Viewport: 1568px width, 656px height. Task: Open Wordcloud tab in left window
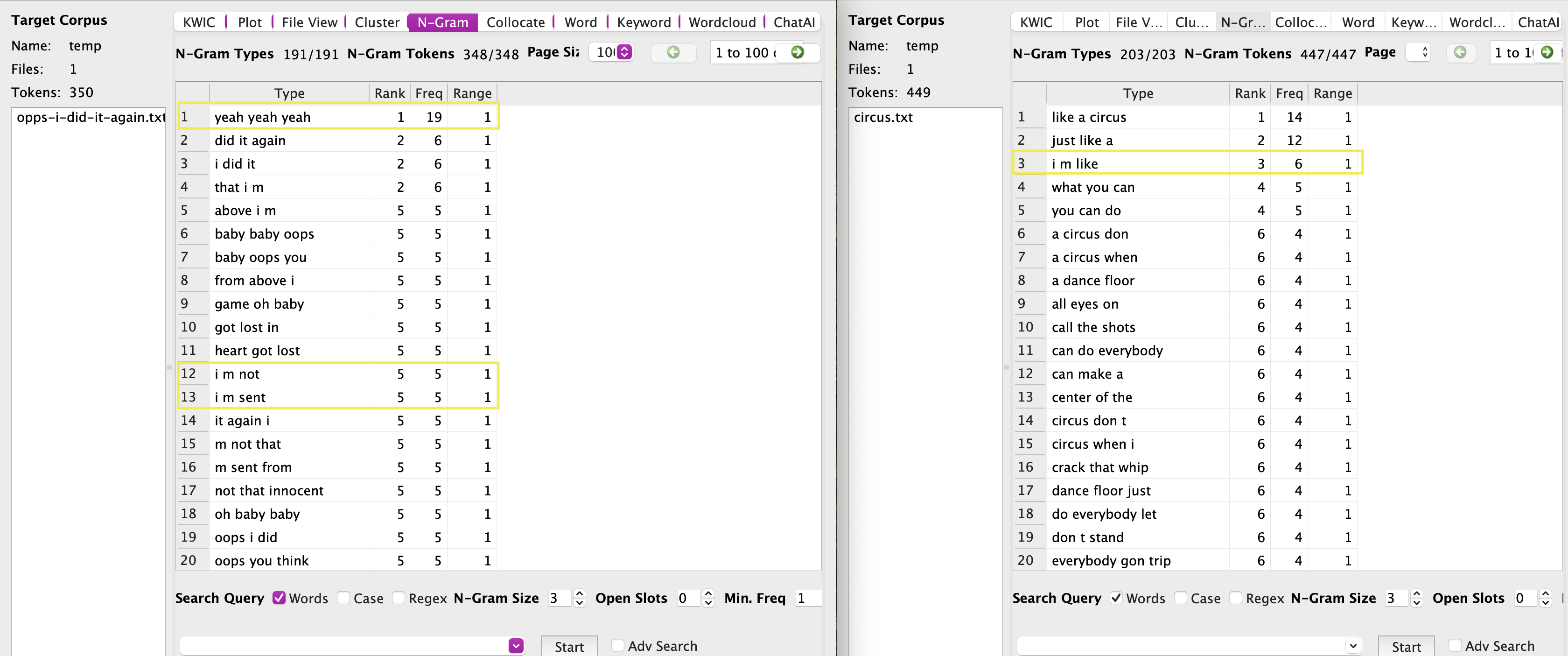coord(722,22)
